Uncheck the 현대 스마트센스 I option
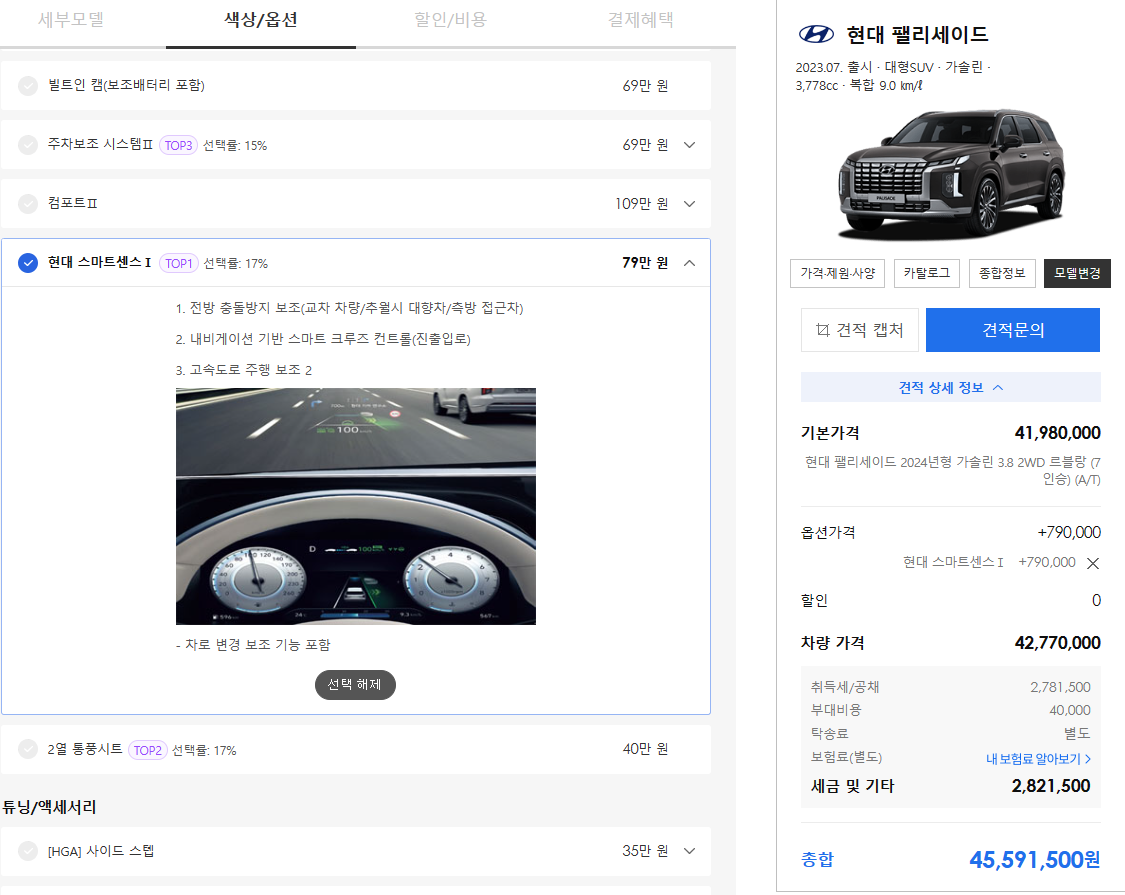 pyautogui.click(x=28, y=263)
